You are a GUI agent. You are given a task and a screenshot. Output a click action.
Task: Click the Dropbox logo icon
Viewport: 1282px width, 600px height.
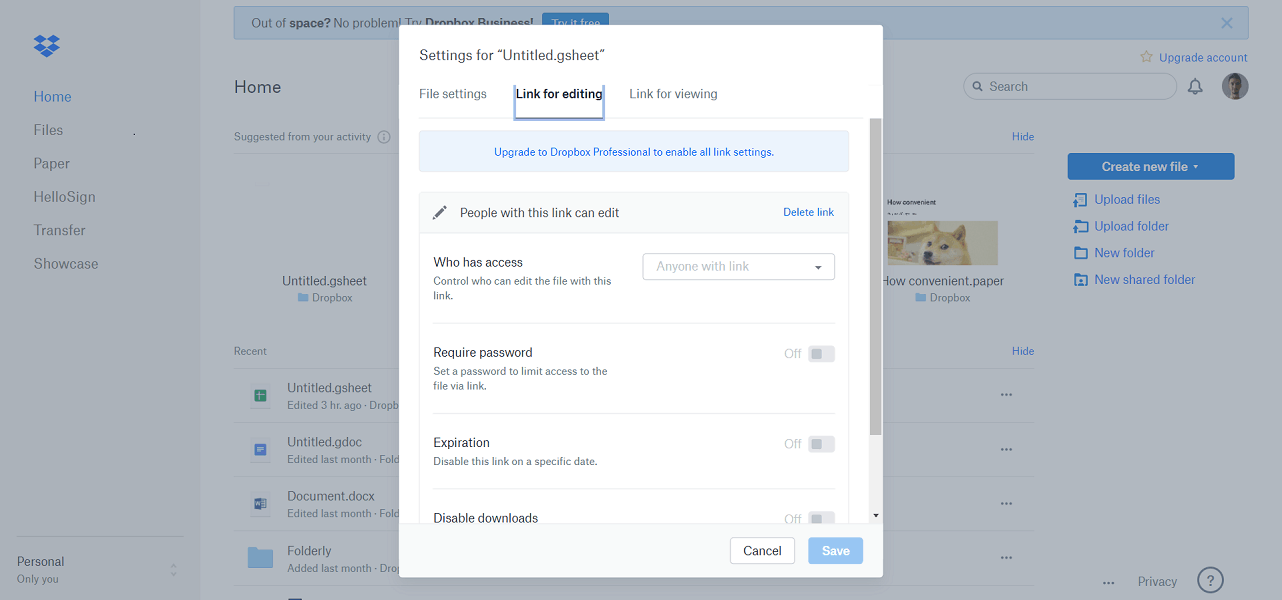pyautogui.click(x=46, y=45)
